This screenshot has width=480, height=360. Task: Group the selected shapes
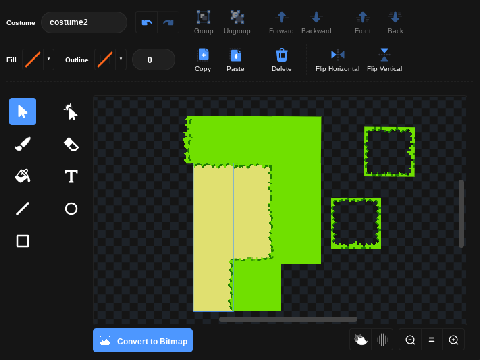pyautogui.click(x=203, y=22)
